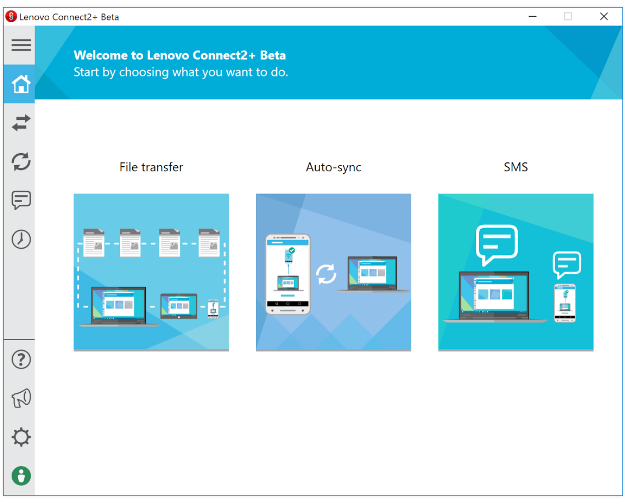Open the green user account icon
The width and height of the screenshot is (625, 504).
point(21,476)
